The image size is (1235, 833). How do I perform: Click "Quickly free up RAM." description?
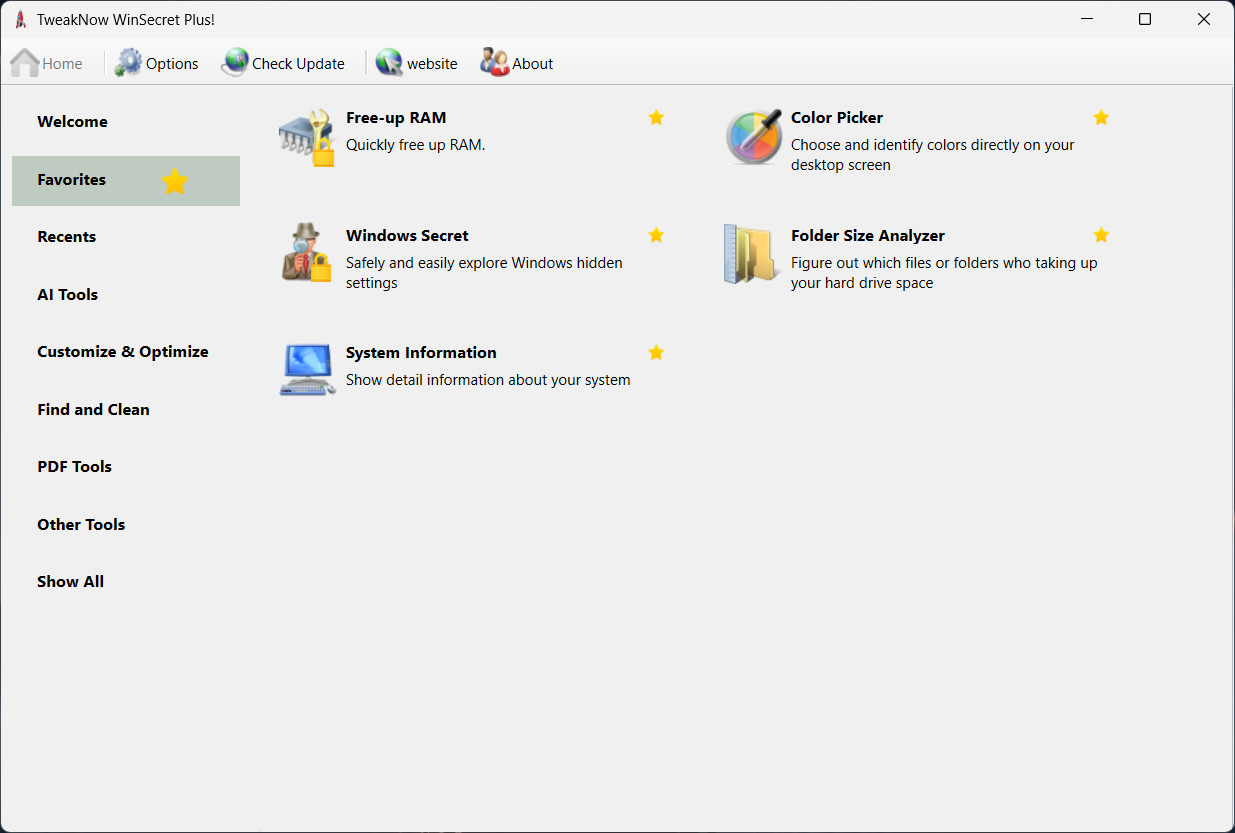click(416, 145)
